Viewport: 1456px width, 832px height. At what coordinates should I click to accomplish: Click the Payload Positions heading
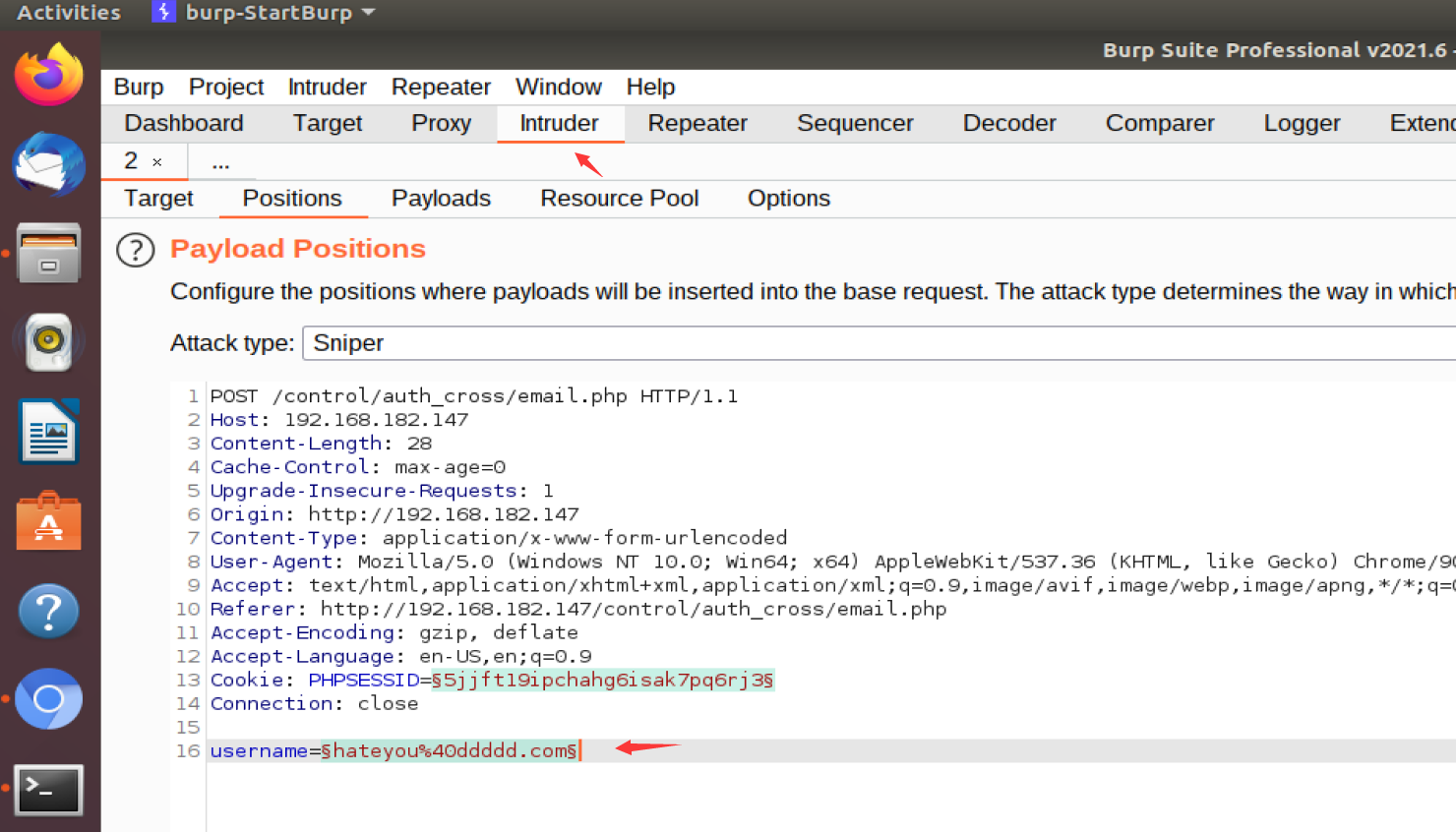298,249
